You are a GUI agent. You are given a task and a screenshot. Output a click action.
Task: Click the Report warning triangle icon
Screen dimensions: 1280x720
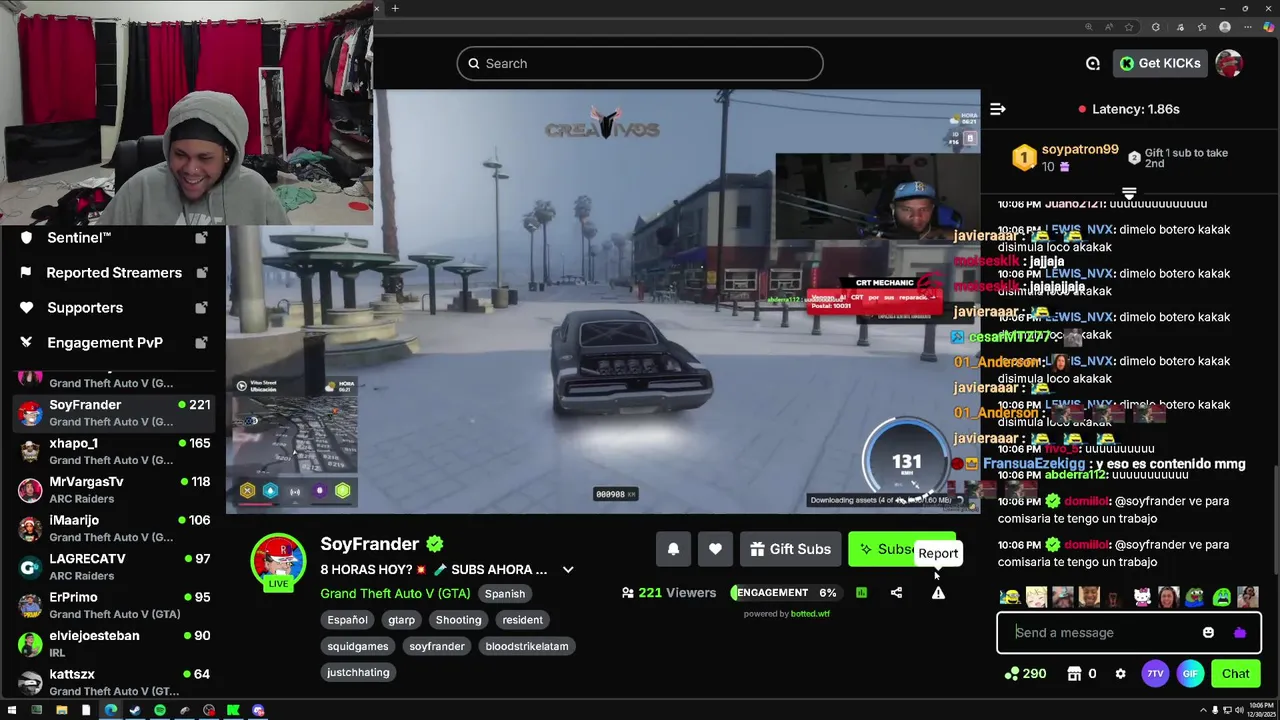(x=938, y=593)
